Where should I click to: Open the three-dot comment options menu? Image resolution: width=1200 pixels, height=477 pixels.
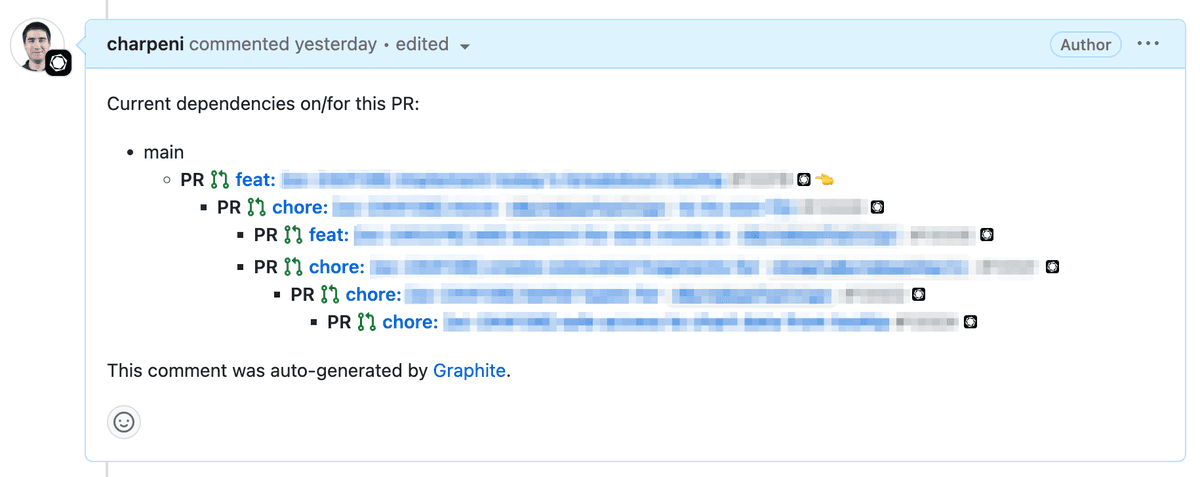[1148, 44]
